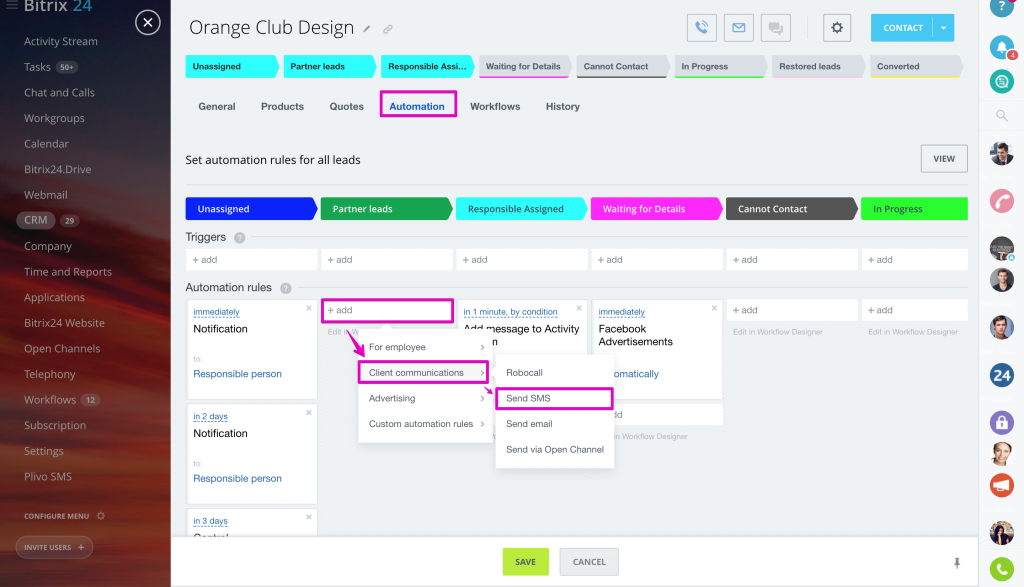Image resolution: width=1024 pixels, height=587 pixels.
Task: Open the search magnifier in the right sidebar
Action: pos(1001,116)
